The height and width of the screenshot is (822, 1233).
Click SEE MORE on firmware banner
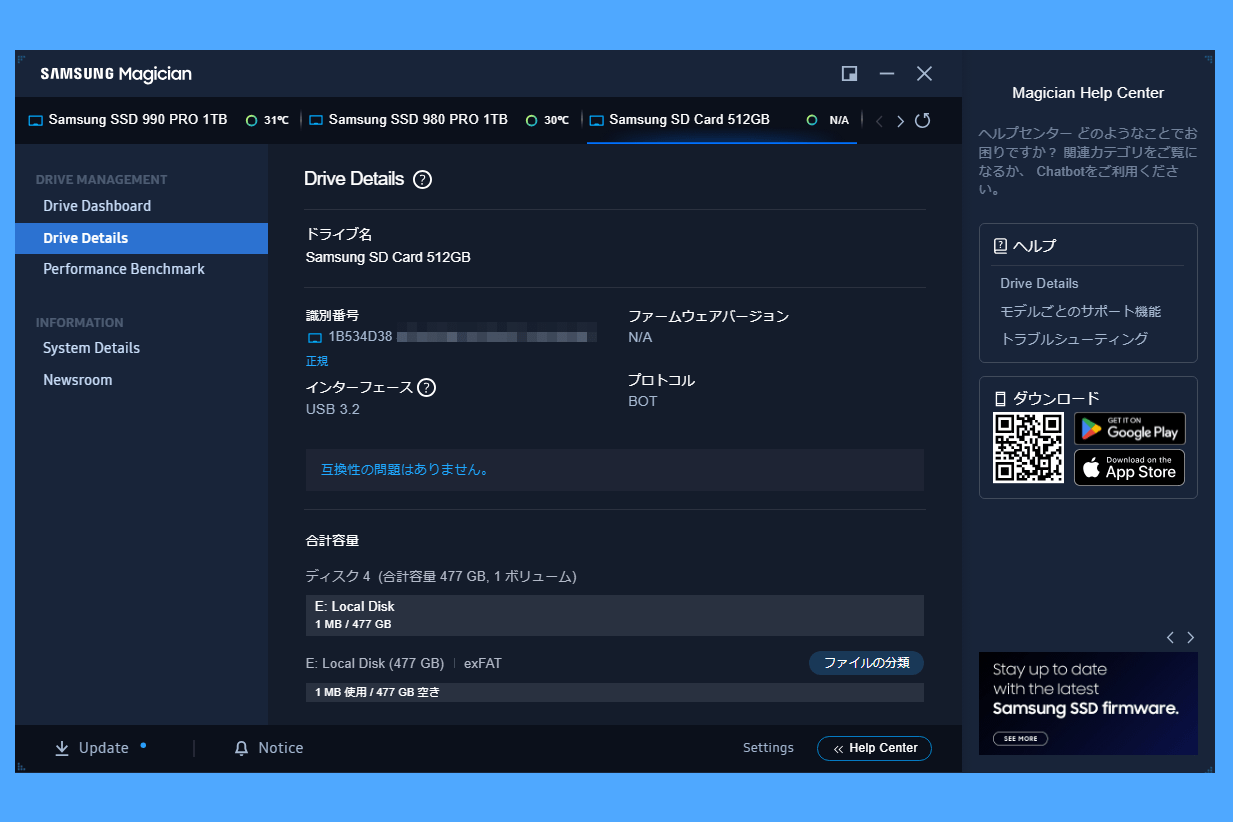click(x=1021, y=739)
